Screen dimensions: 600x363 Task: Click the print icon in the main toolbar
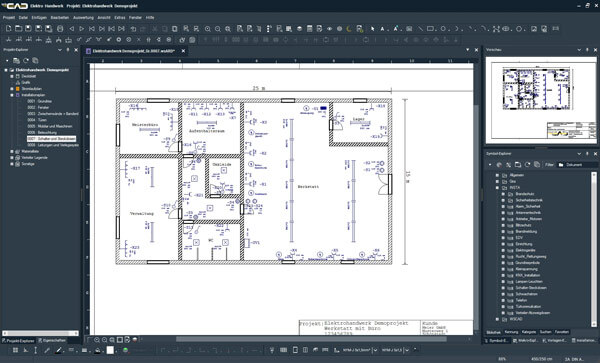[60, 29]
